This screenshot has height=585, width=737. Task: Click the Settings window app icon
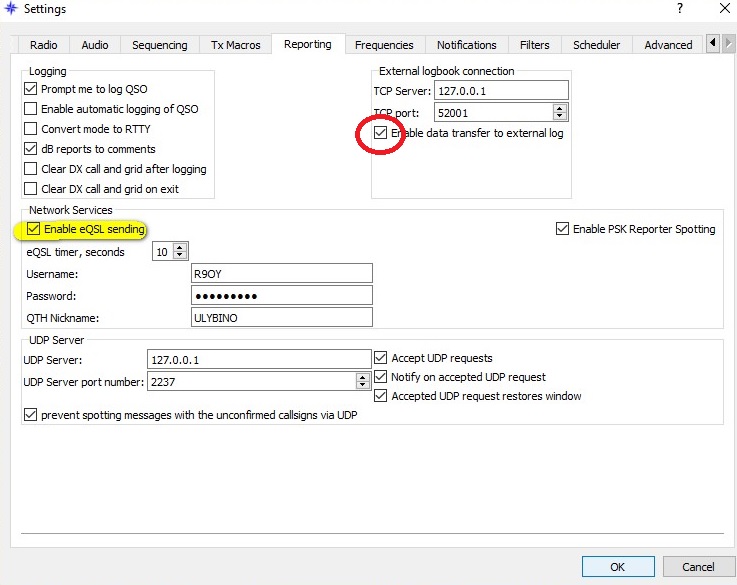tap(11, 9)
